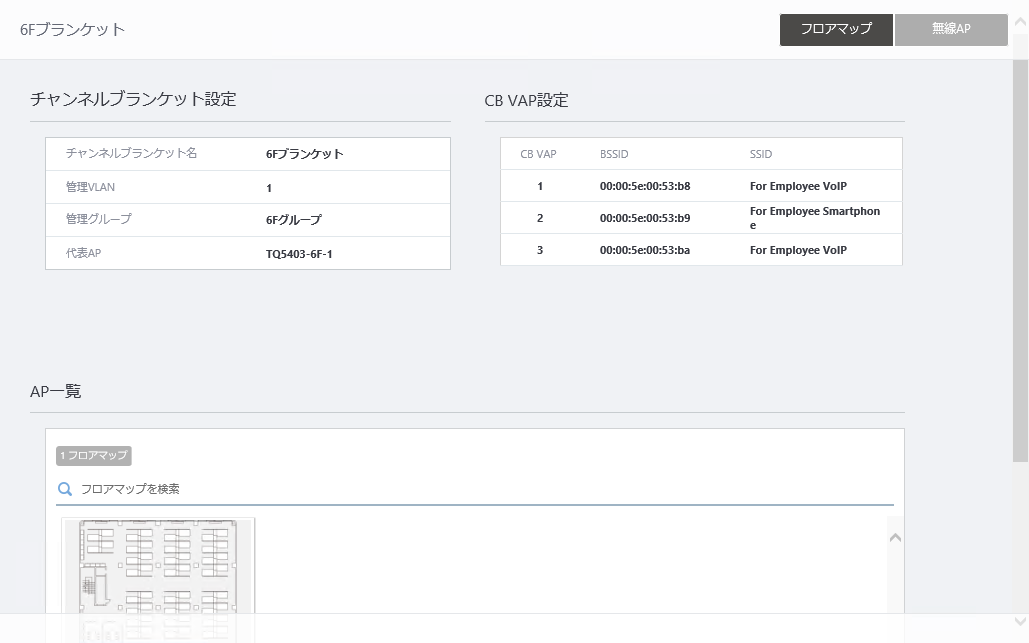Click CB VAP number 2

(x=540, y=218)
